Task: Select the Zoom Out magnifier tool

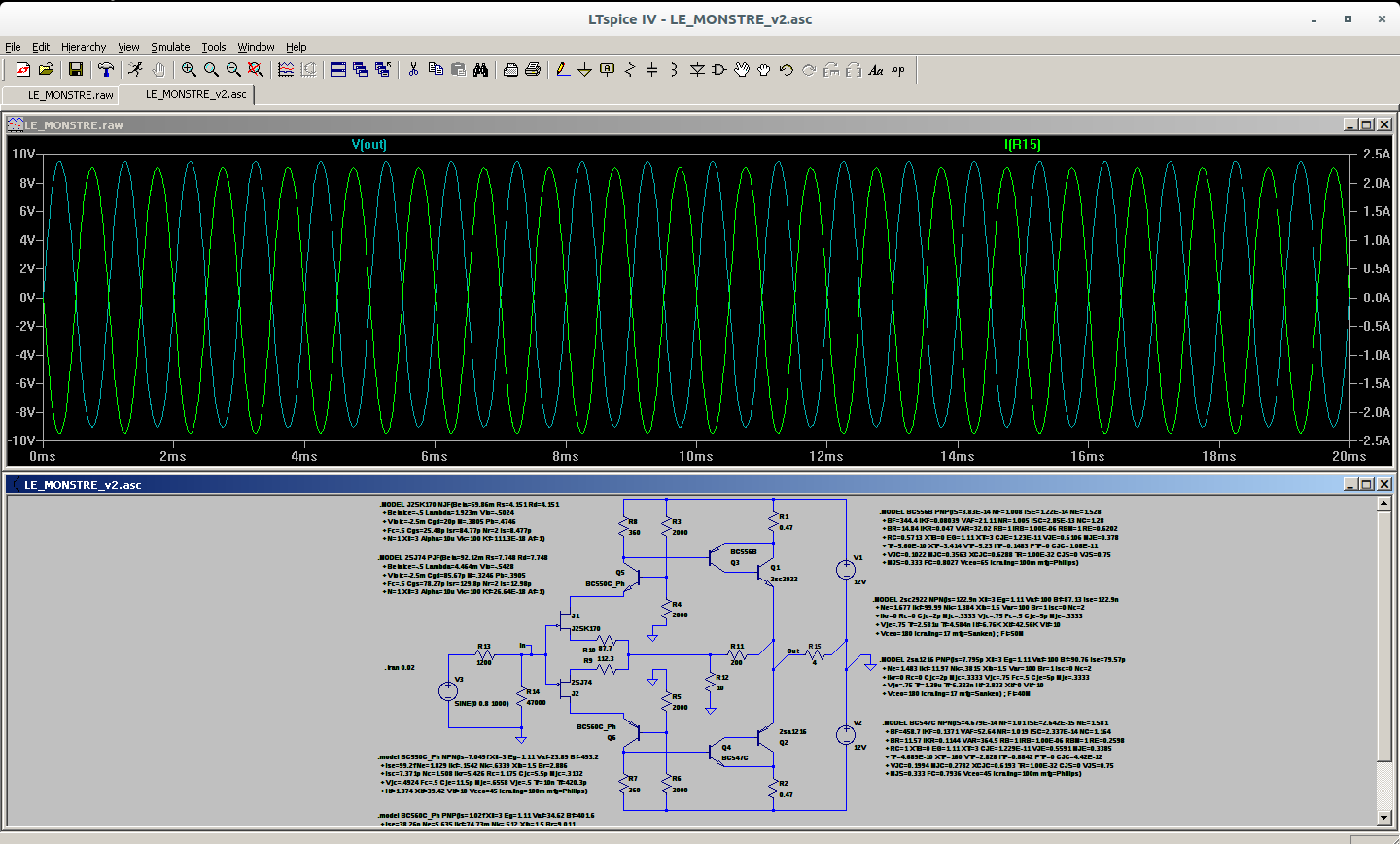Action: click(233, 69)
